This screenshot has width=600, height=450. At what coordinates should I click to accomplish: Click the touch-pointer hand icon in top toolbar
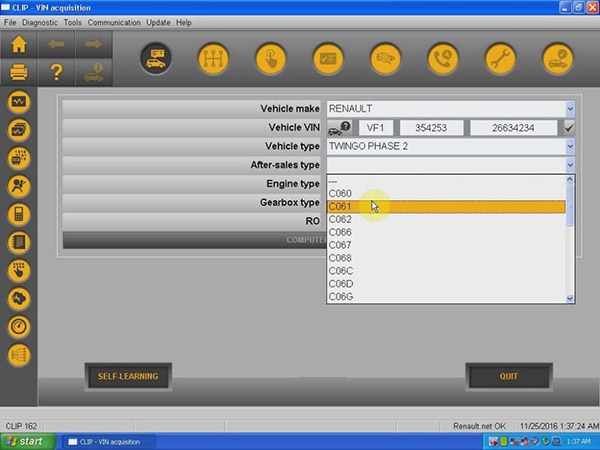click(x=270, y=58)
